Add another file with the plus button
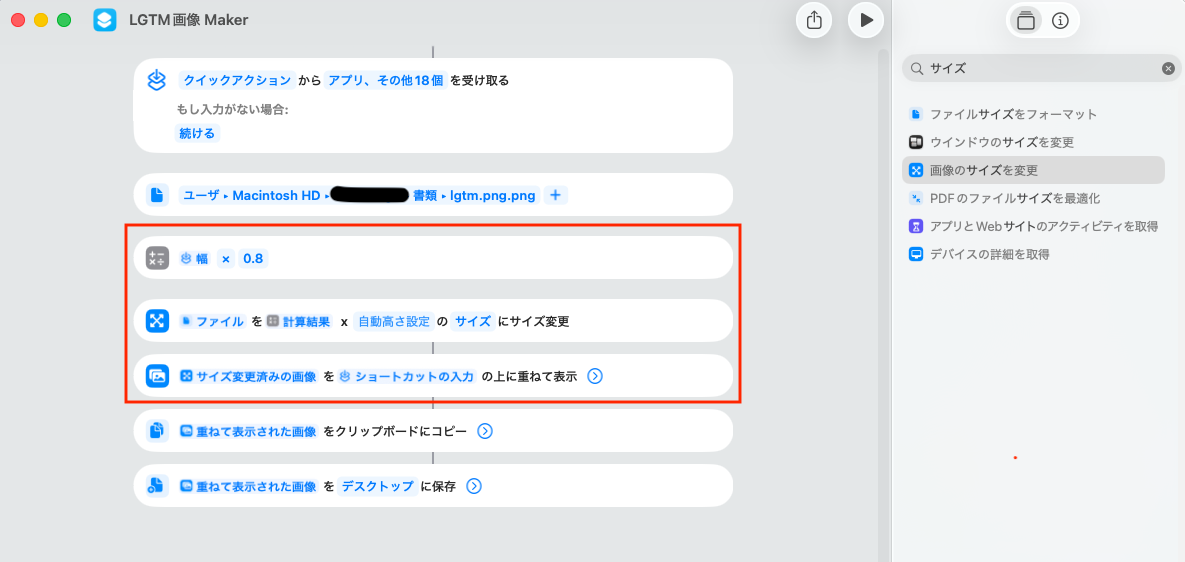Screen dimensions: 1185x562 555,196
